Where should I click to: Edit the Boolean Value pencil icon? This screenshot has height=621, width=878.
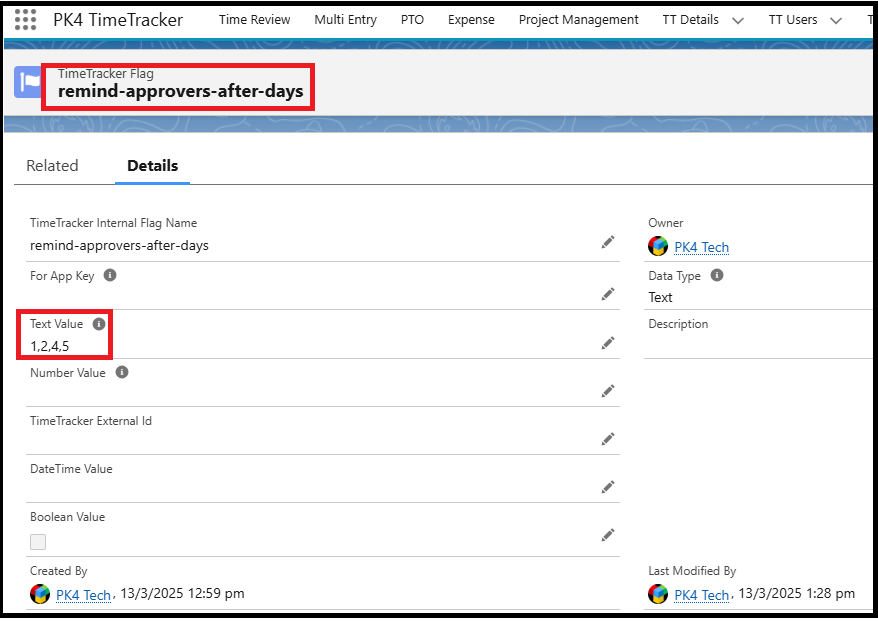[x=608, y=535]
